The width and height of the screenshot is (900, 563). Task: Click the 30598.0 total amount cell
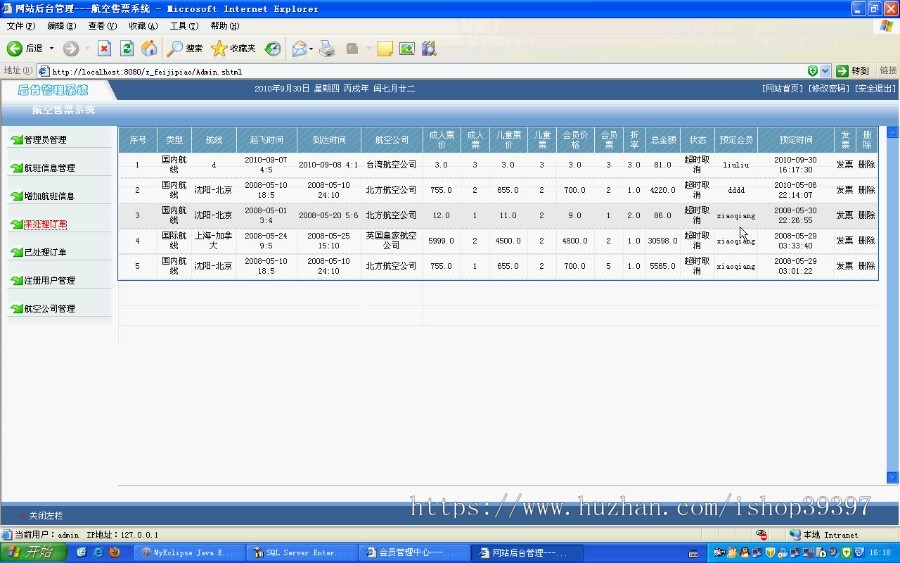(662, 241)
